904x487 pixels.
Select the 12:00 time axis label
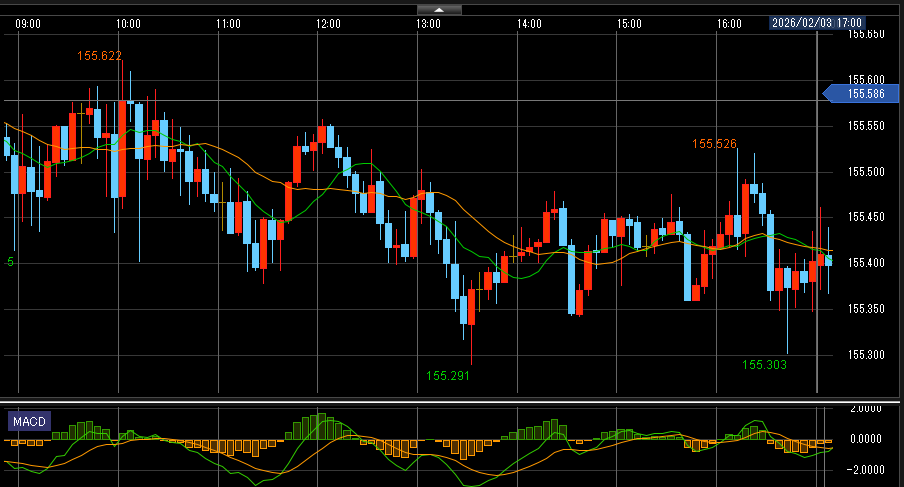[328, 23]
